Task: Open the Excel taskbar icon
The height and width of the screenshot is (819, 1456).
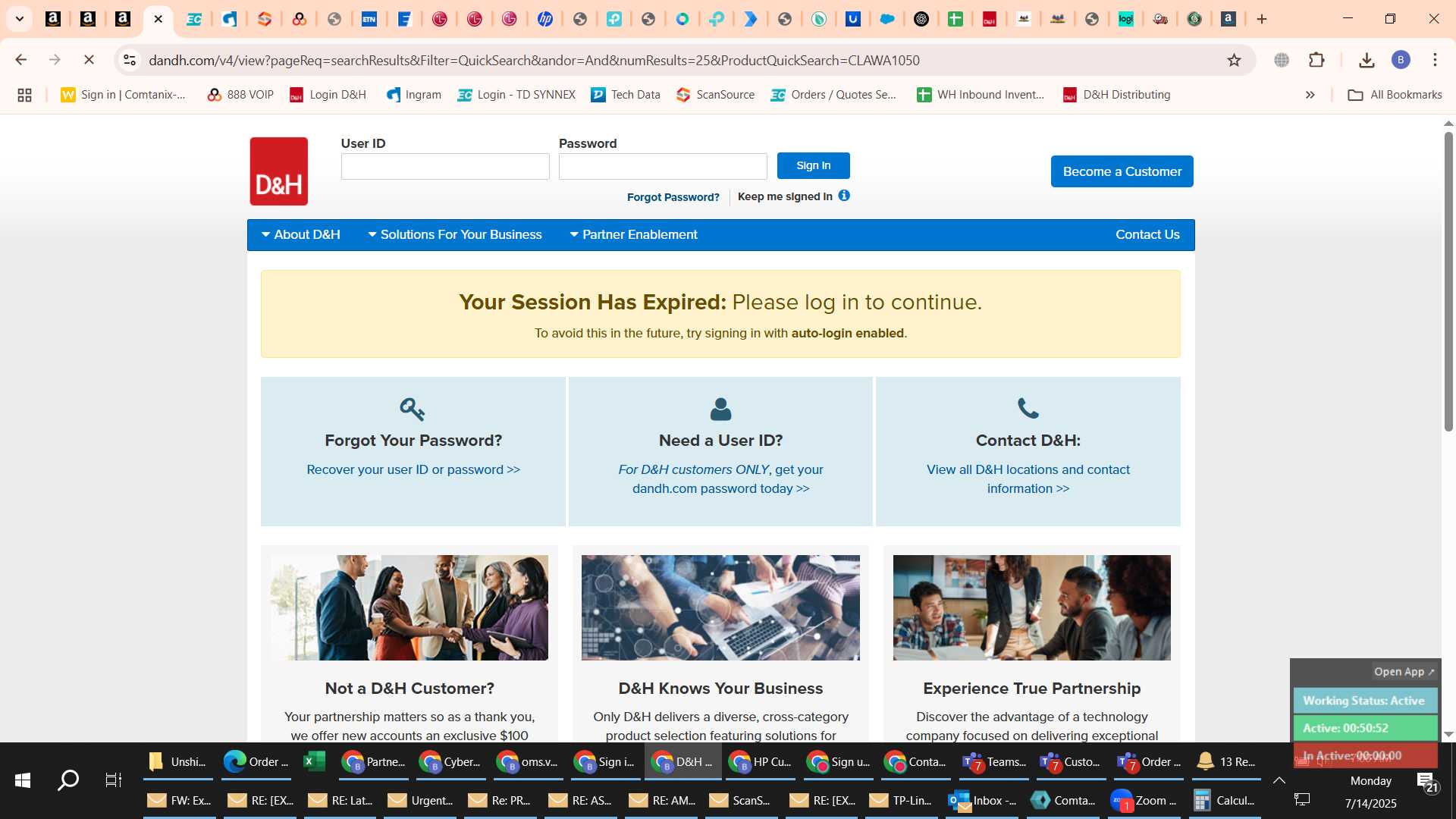Action: point(313,761)
